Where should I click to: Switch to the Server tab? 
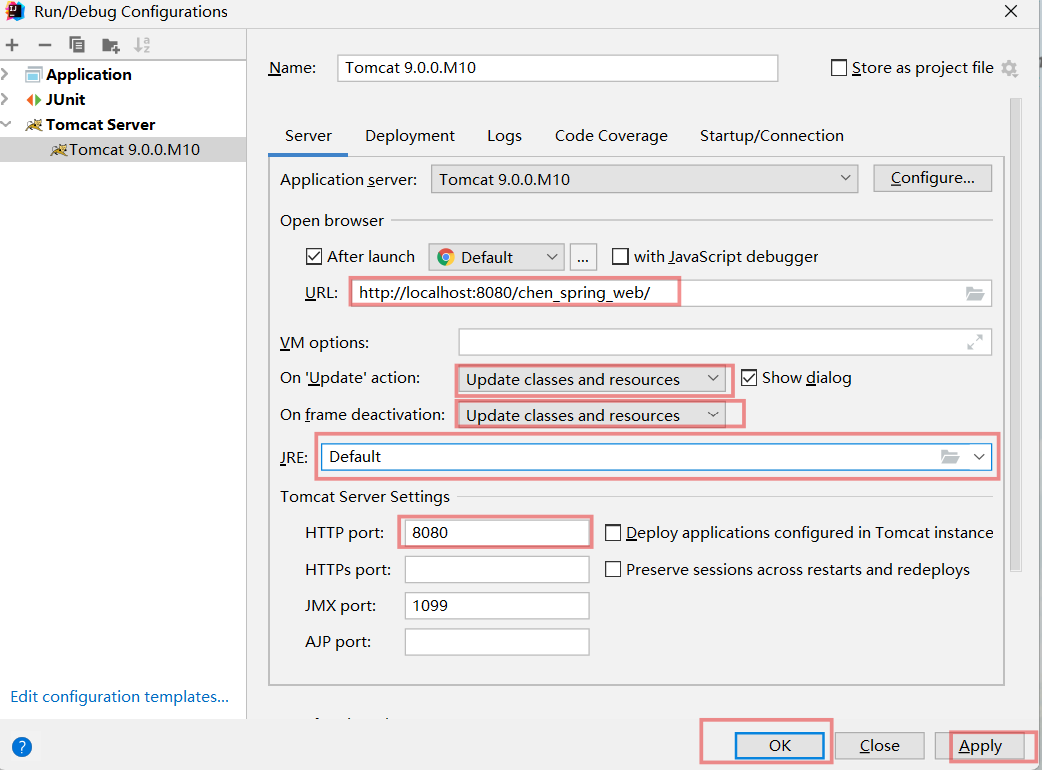[308, 136]
